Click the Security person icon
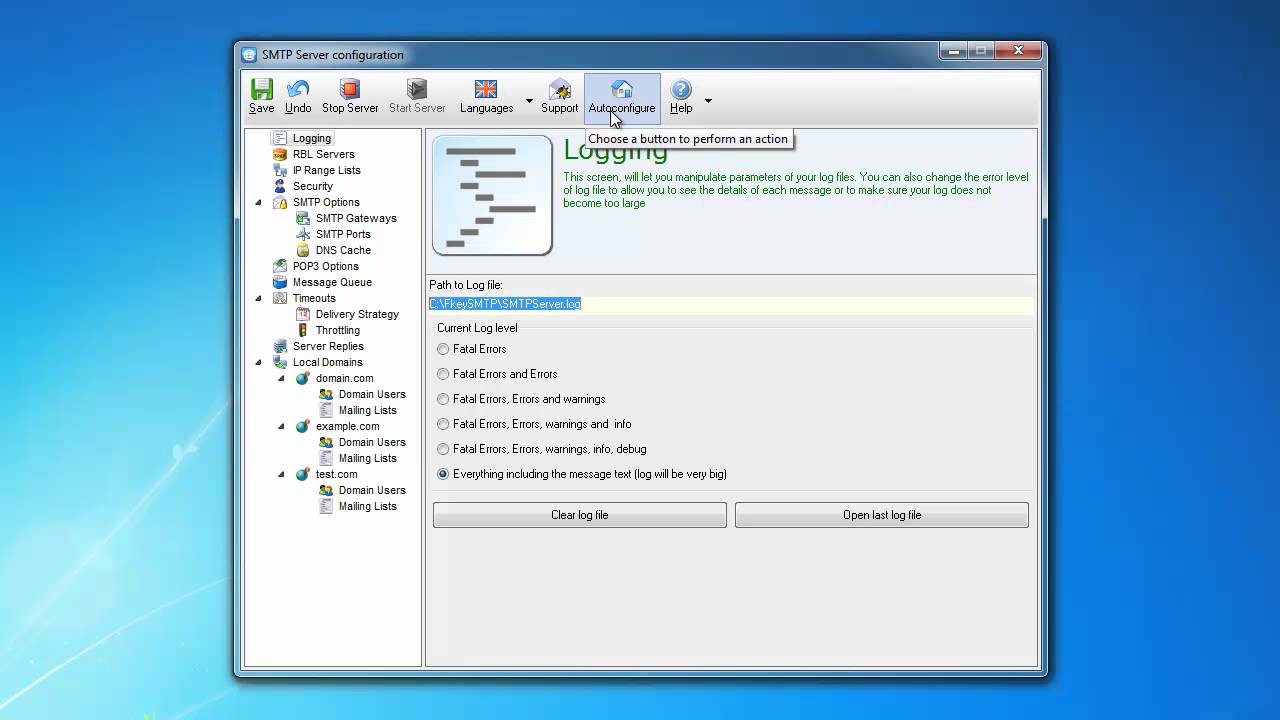1280x720 pixels. click(280, 186)
